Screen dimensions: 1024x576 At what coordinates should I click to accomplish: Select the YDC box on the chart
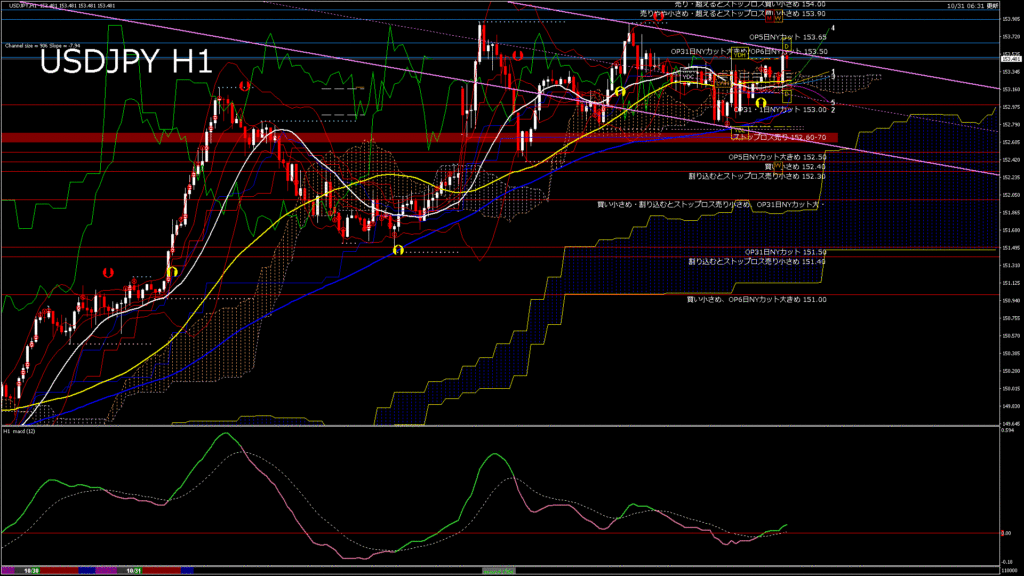tap(688, 76)
